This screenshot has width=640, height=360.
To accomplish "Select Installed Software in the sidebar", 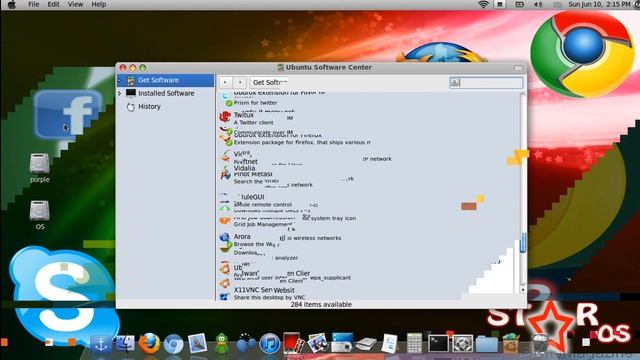I will click(x=165, y=93).
